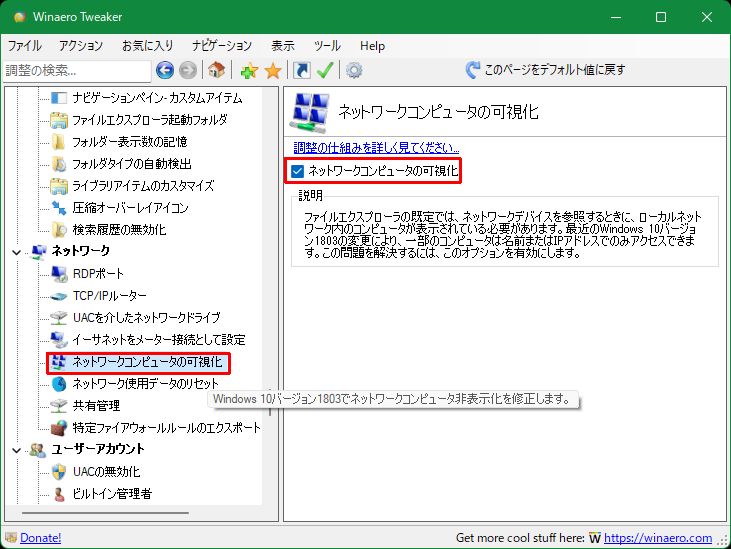
Task: Click the compressed overlay icon entry icon
Action: coord(59,208)
